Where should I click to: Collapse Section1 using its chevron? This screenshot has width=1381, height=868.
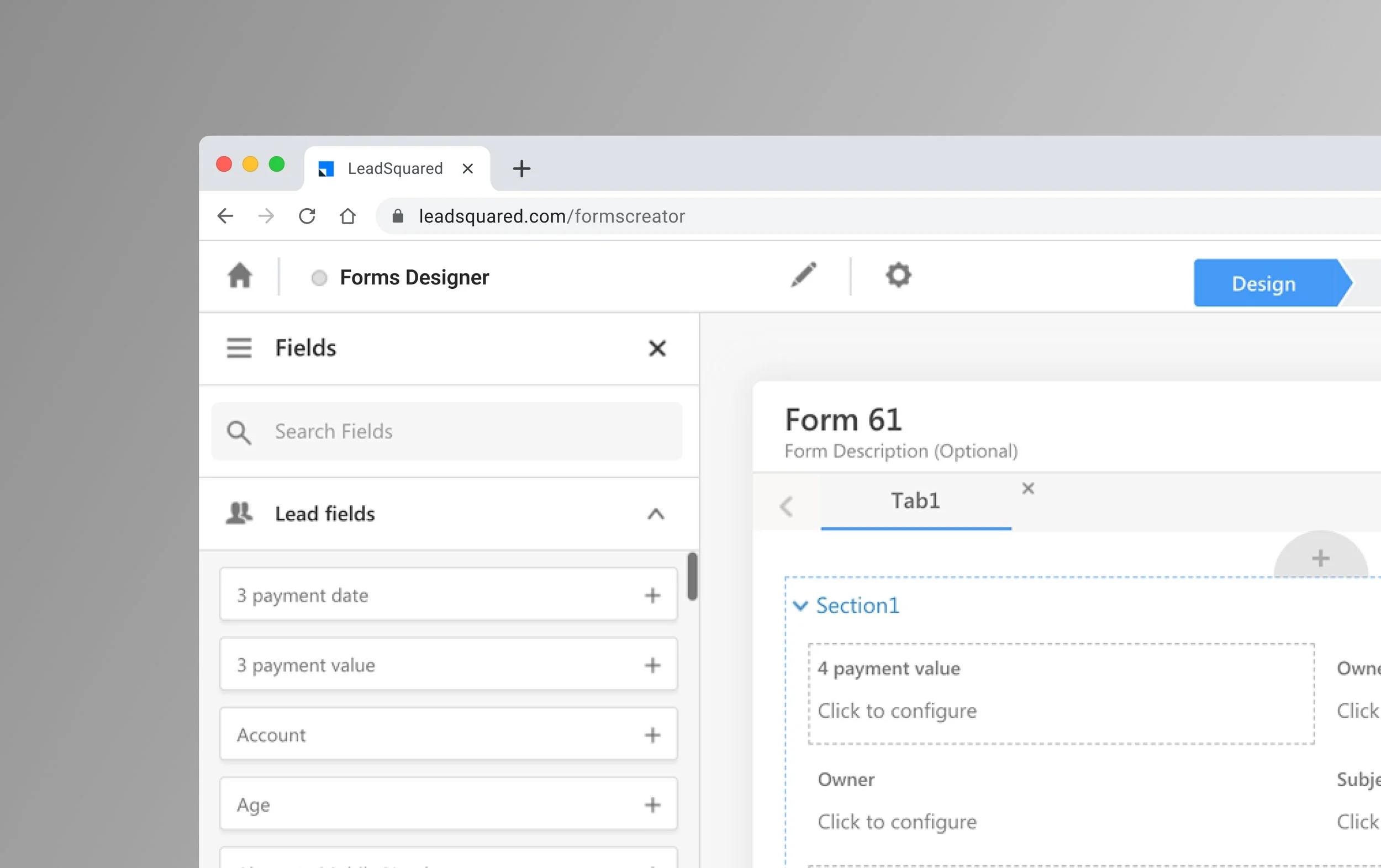click(x=800, y=605)
